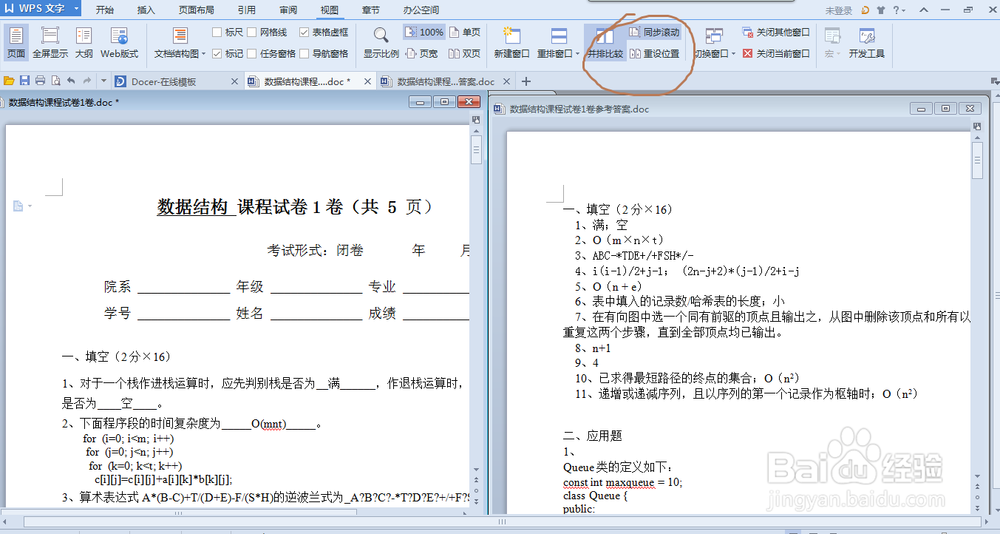1000x534 pixels.
Task: Print using the printer icon
Action: [40, 81]
